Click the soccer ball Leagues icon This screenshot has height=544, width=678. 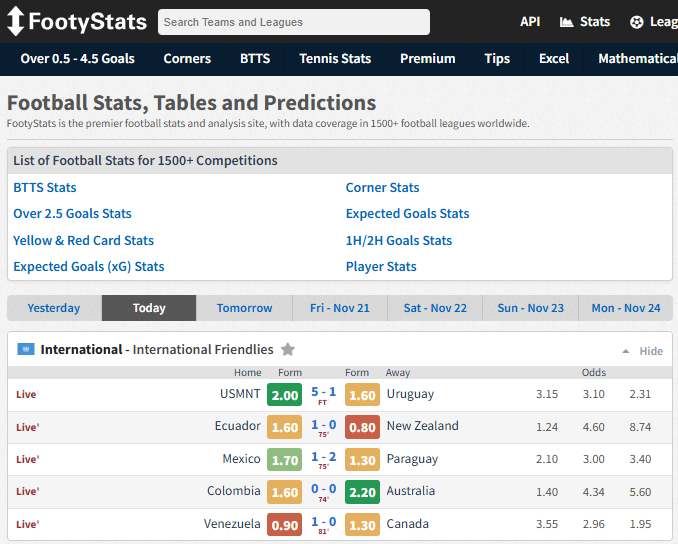click(637, 22)
